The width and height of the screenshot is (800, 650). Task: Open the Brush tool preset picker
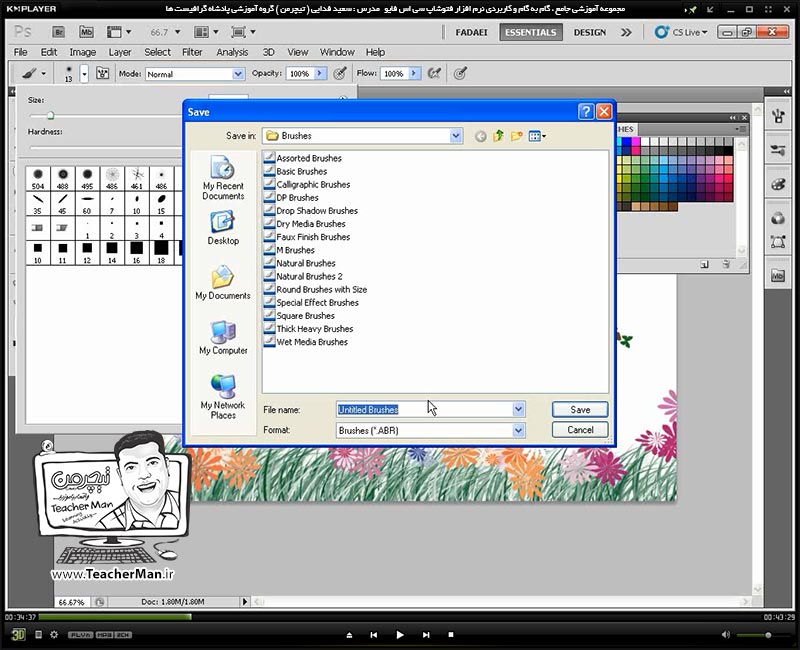(34, 73)
